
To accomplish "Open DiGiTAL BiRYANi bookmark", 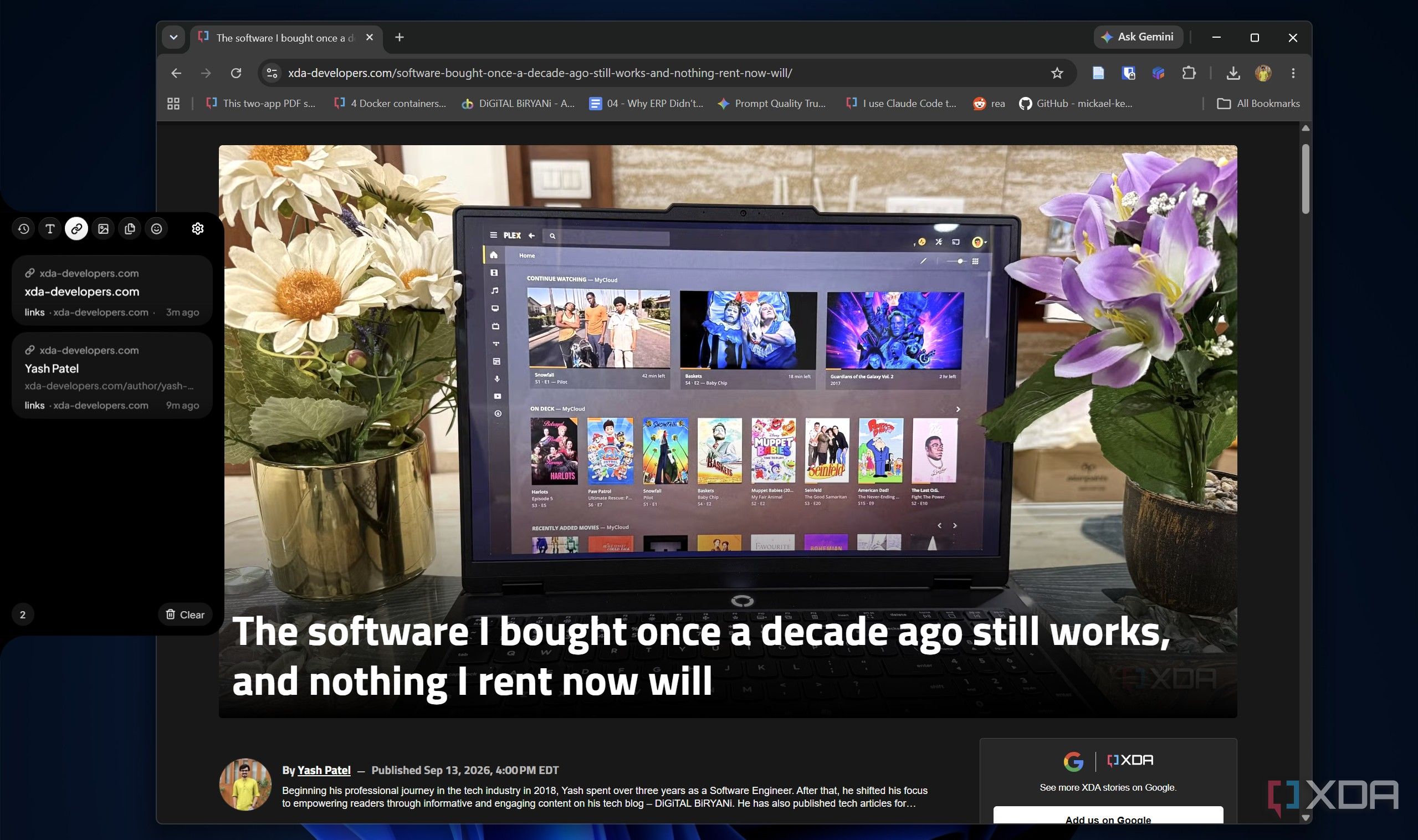I will (518, 104).
